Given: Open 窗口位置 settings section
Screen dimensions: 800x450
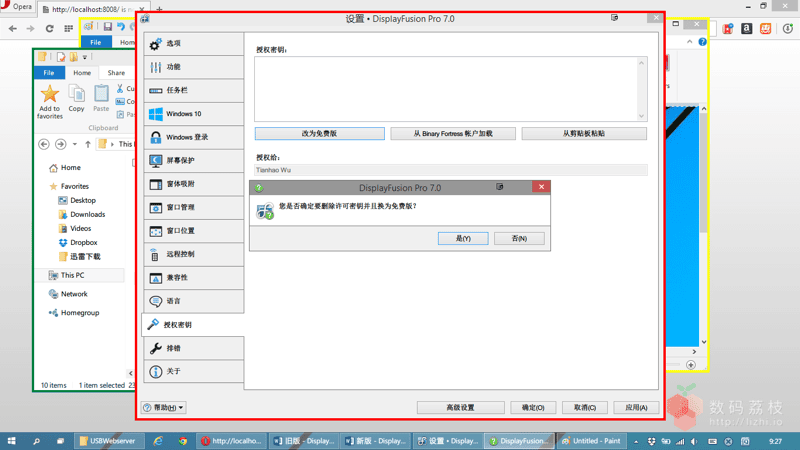Looking at the screenshot, I should point(194,231).
